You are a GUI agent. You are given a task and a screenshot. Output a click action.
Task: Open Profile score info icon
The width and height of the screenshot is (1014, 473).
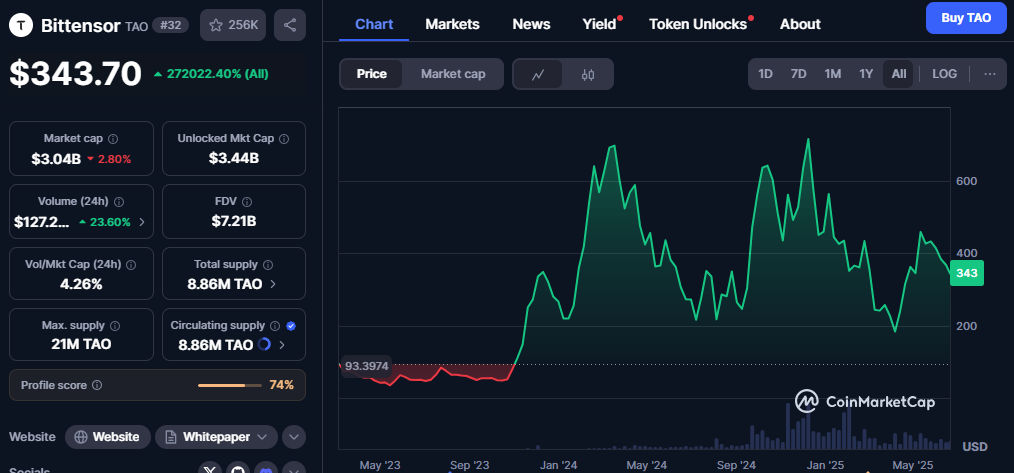pos(97,385)
